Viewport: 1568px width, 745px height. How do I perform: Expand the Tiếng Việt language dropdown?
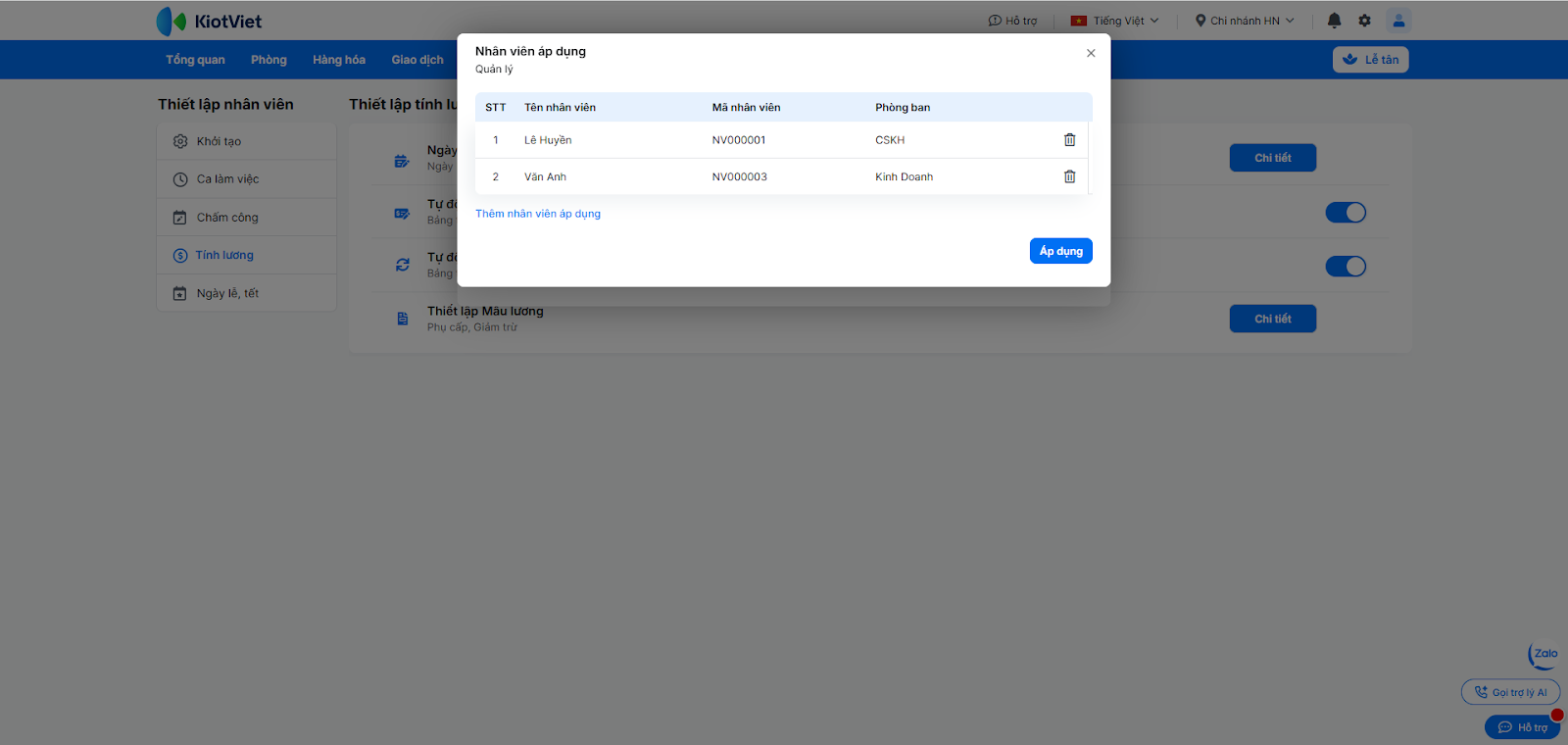[1115, 21]
